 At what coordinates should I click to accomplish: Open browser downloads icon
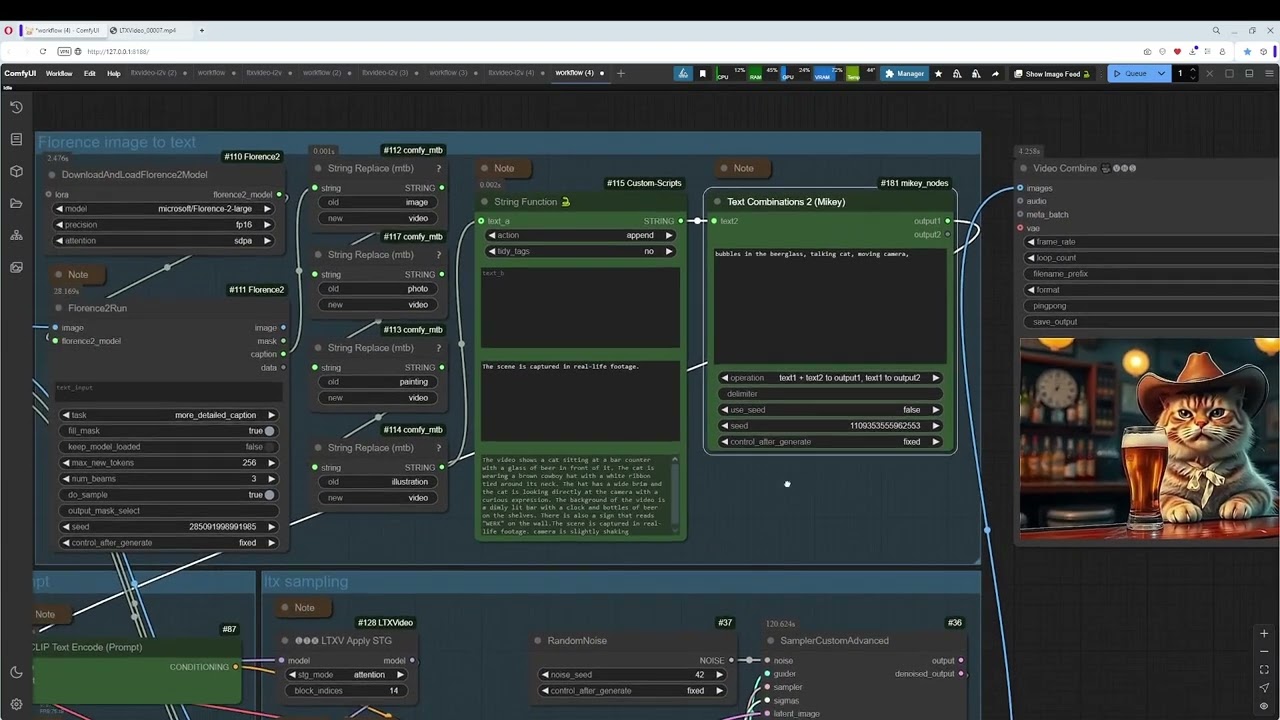click(1192, 51)
